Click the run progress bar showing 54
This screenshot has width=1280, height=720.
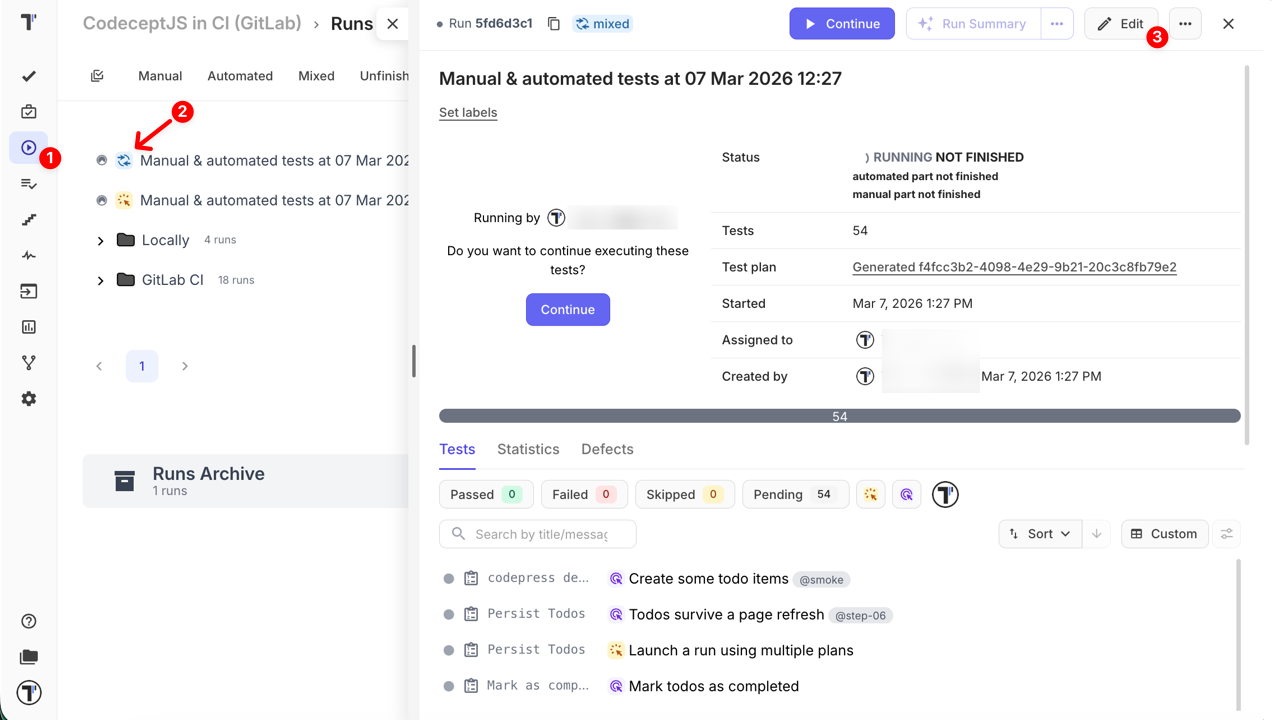(839, 416)
